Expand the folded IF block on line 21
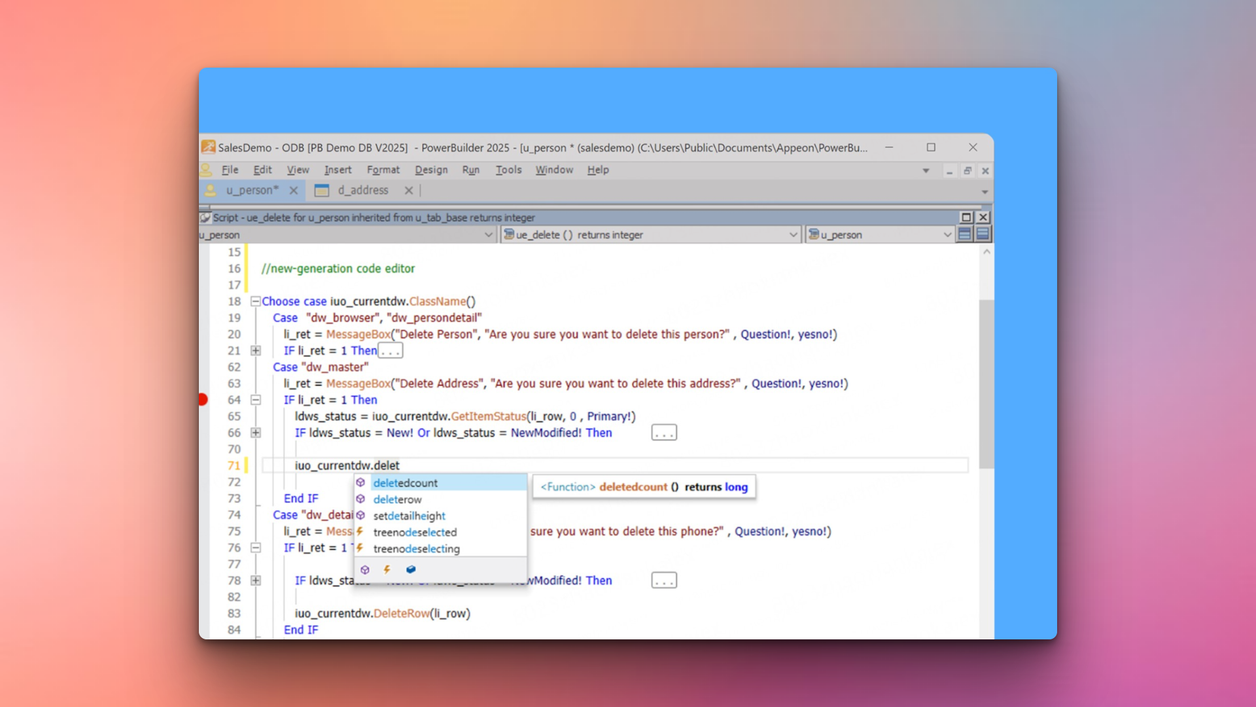1256x707 pixels. tap(256, 351)
